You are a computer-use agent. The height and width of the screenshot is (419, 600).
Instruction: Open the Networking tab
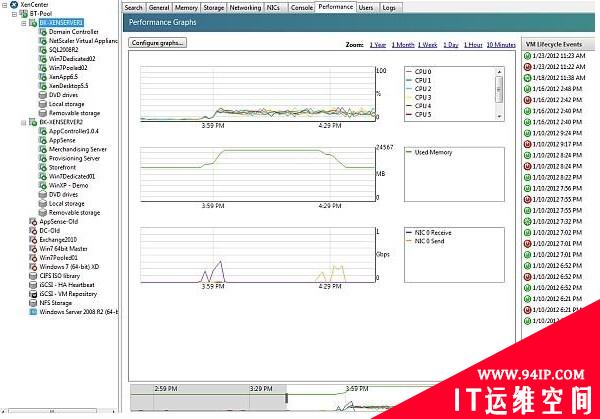pos(245,8)
